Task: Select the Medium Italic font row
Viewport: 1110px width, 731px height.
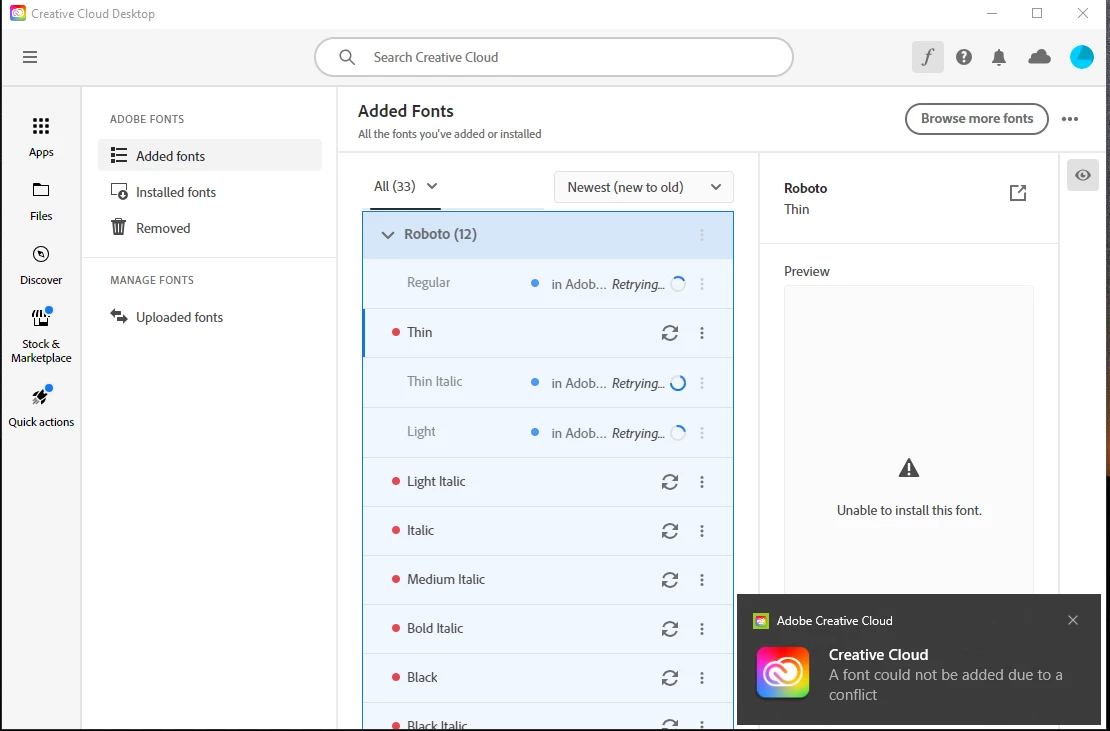Action: [x=548, y=580]
